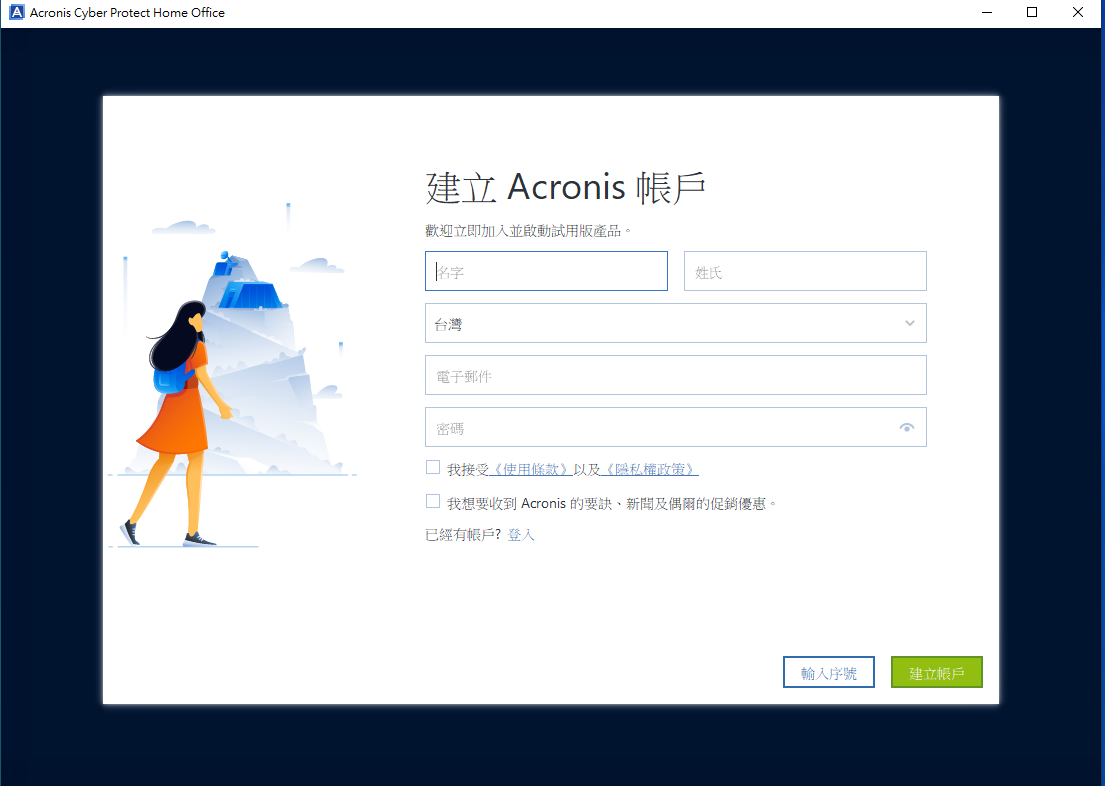Click the 登入 sign-in link

(521, 535)
